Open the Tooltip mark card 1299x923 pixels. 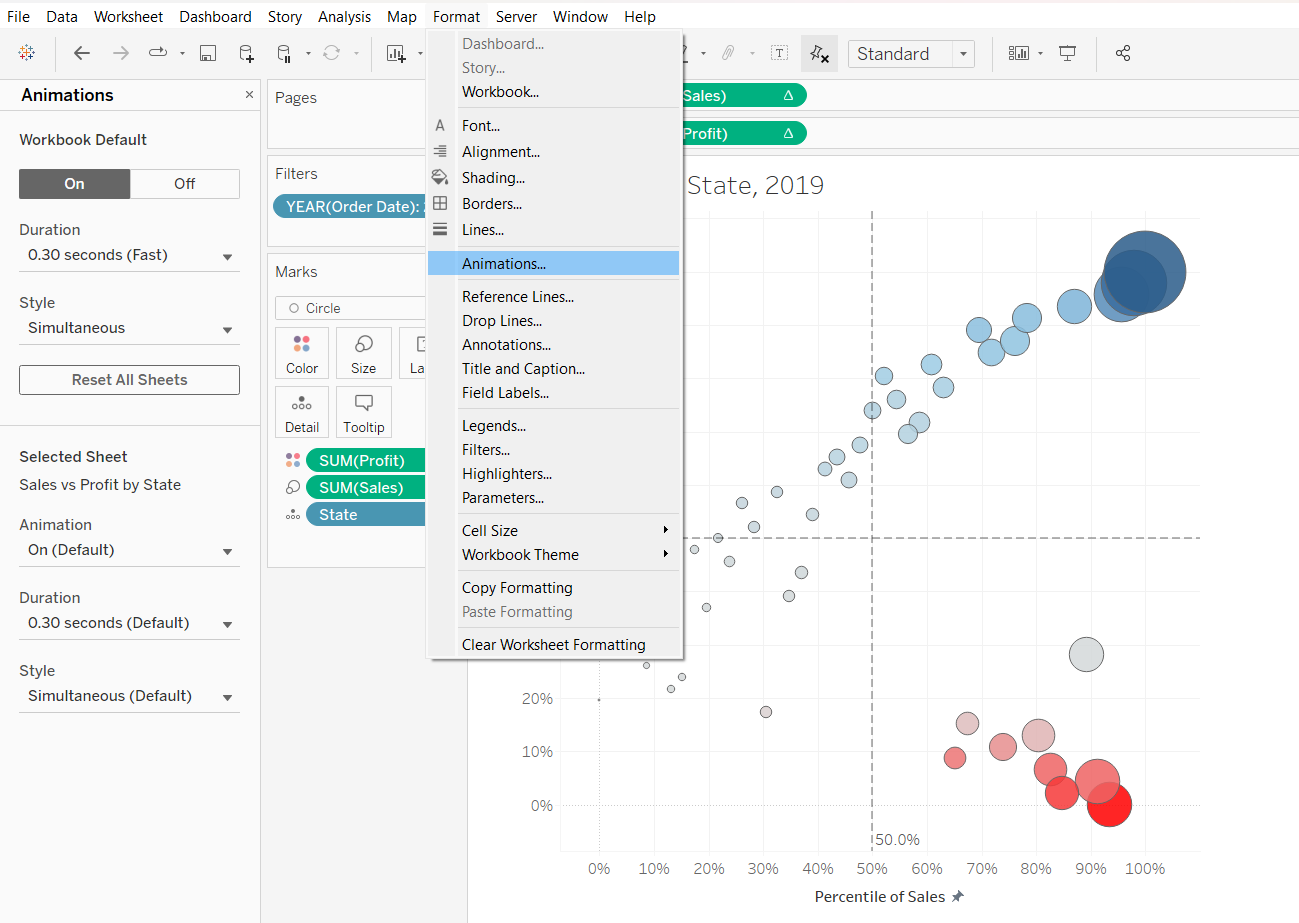[363, 412]
